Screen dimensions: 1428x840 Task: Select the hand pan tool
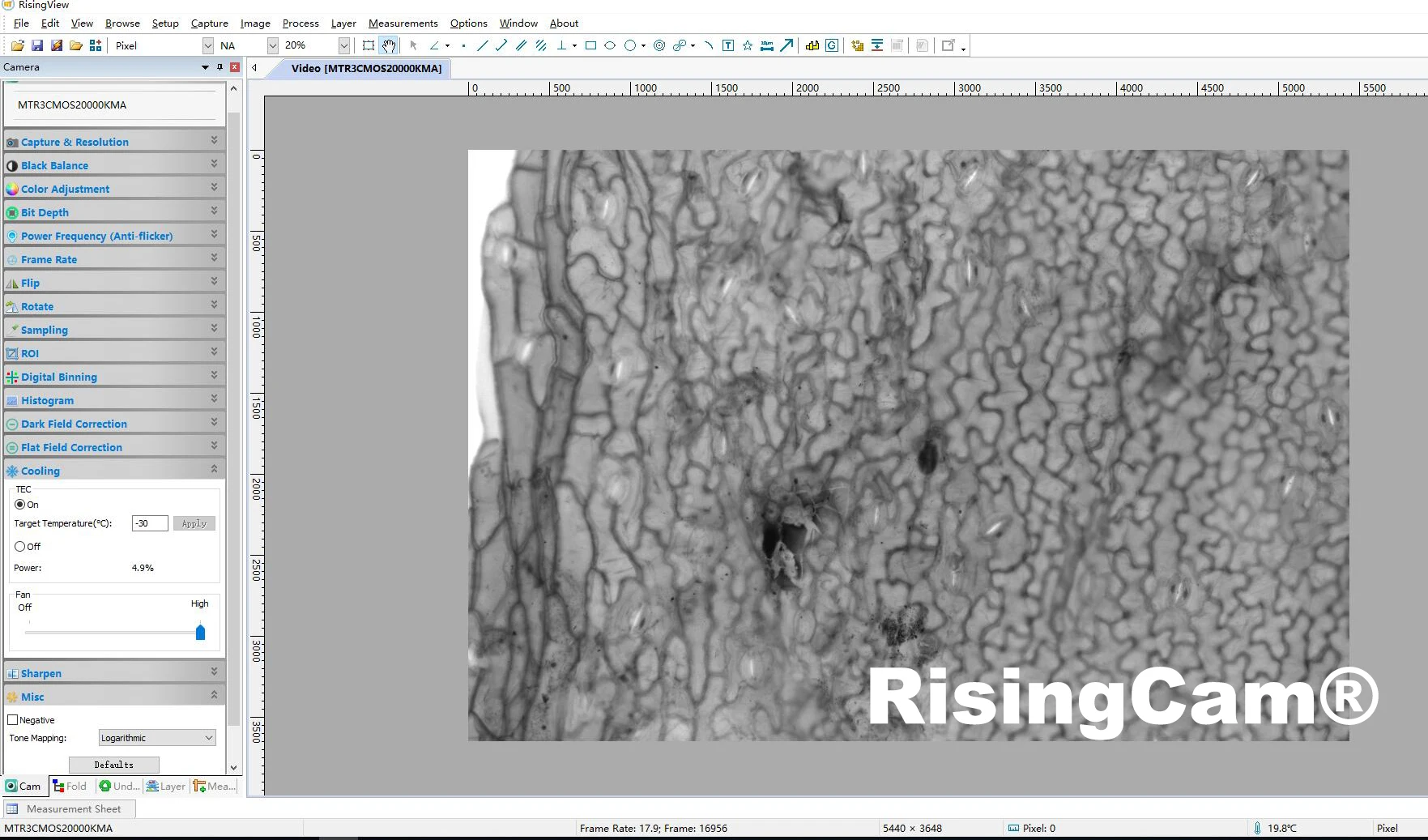tap(389, 45)
